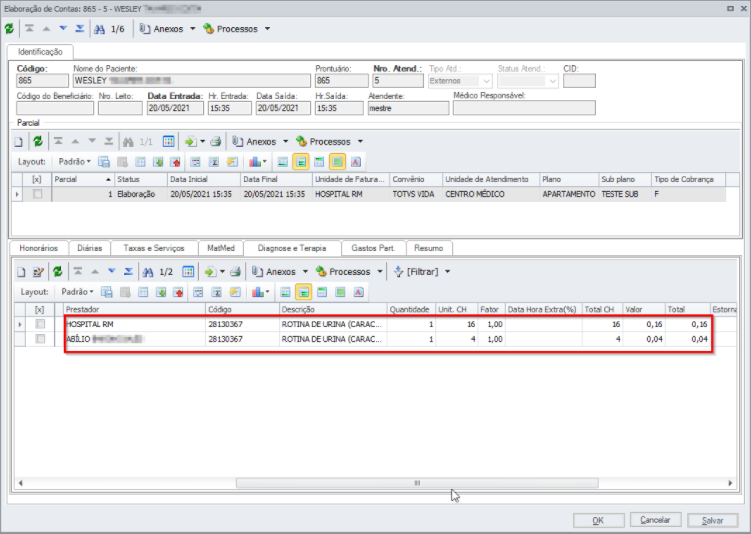
Task: Expand the Tipo Atd. Externos combo box
Action: click(486, 81)
